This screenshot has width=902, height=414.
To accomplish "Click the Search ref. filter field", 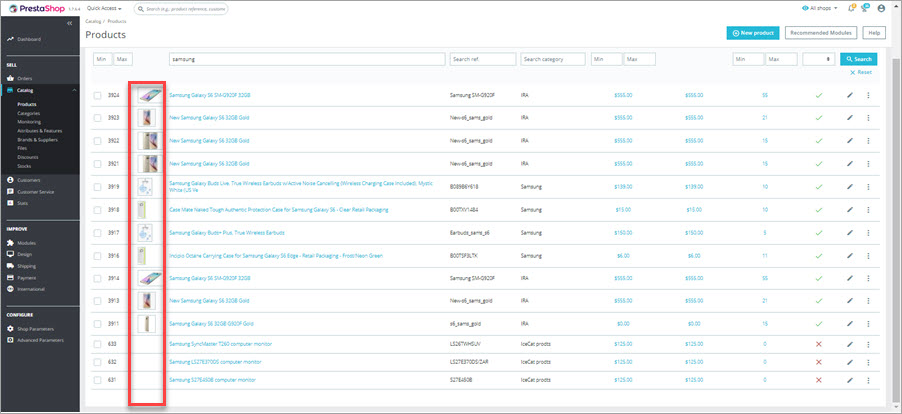I will coord(483,59).
